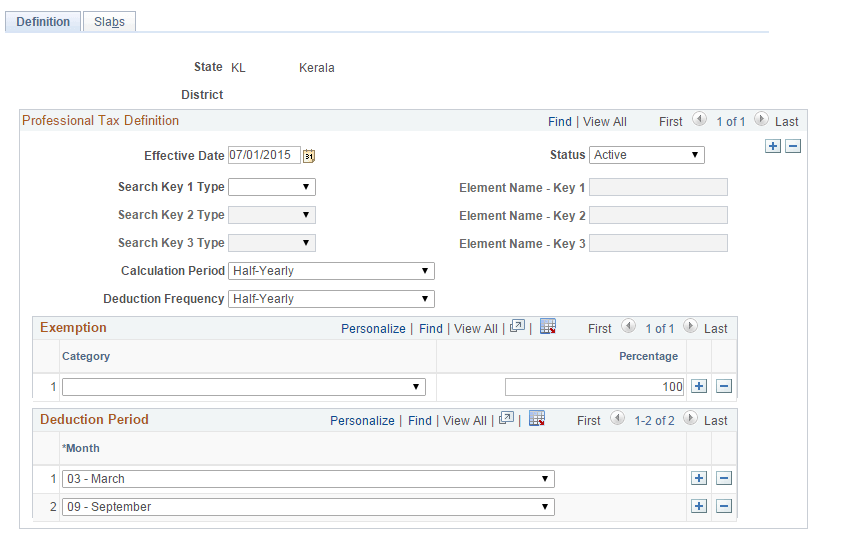Click First in Deduction Period grid header
Screen dimensions: 861x542
(x=589, y=421)
